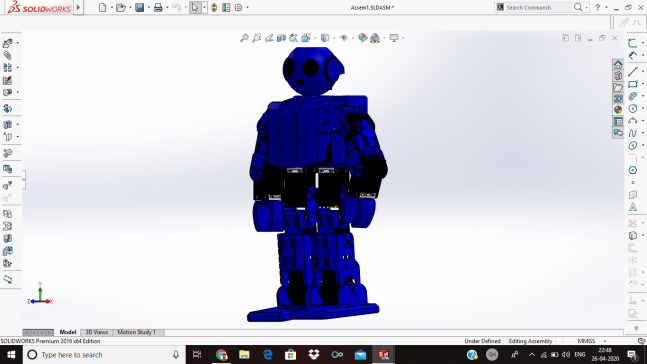This screenshot has height=364, width=647.
Task: Click Dynamic Annotation Views icon
Action: (x=293, y=38)
